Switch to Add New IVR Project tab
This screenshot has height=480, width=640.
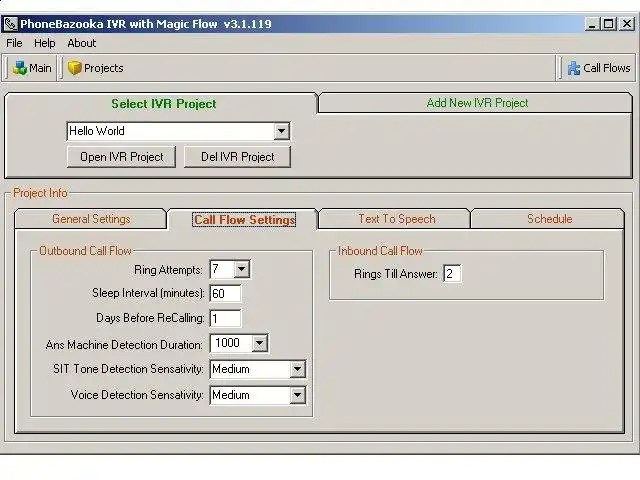click(x=477, y=103)
